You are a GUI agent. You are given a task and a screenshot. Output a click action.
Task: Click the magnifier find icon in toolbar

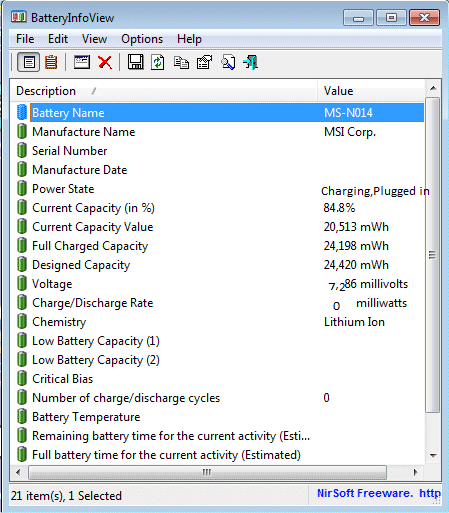pos(228,62)
